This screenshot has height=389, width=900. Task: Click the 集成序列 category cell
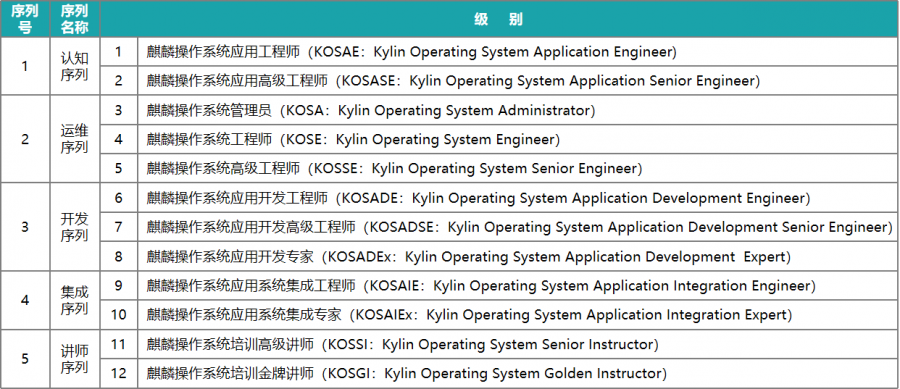(x=75, y=301)
